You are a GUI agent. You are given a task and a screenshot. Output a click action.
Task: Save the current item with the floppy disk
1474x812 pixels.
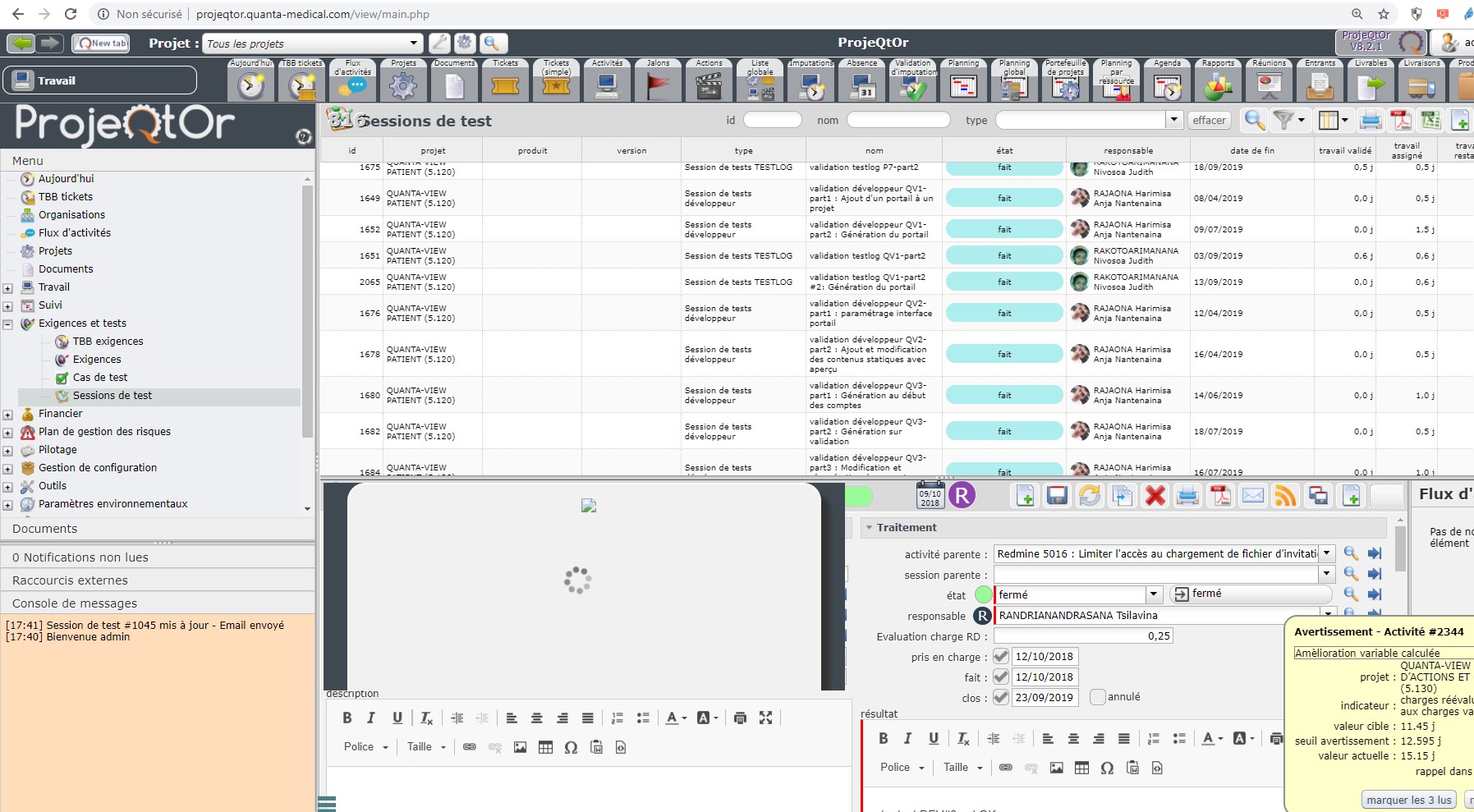coord(1057,496)
